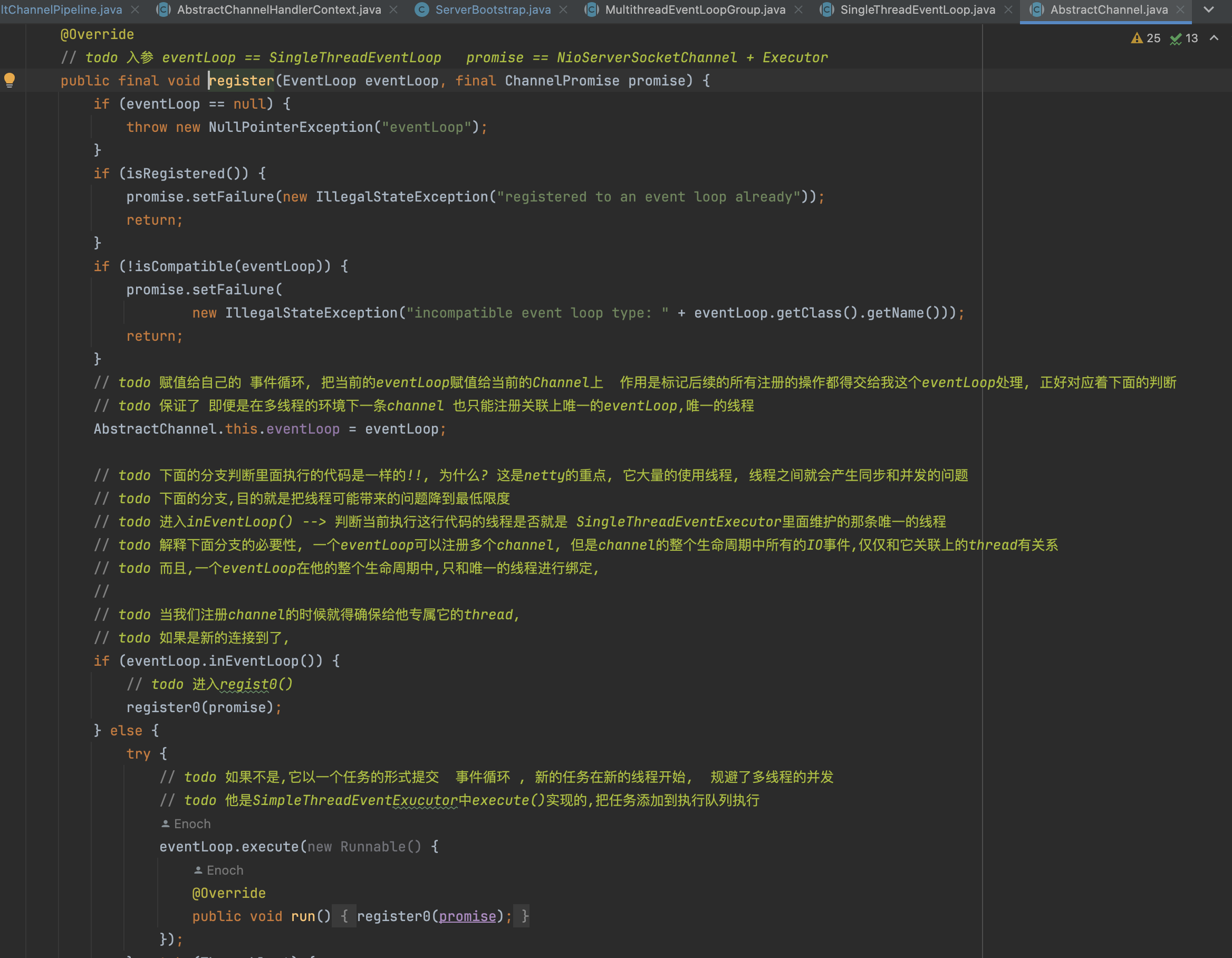This screenshot has width=1232, height=958.
Task: Close the AbstractChannelHandlerContext.java tab
Action: click(394, 9)
